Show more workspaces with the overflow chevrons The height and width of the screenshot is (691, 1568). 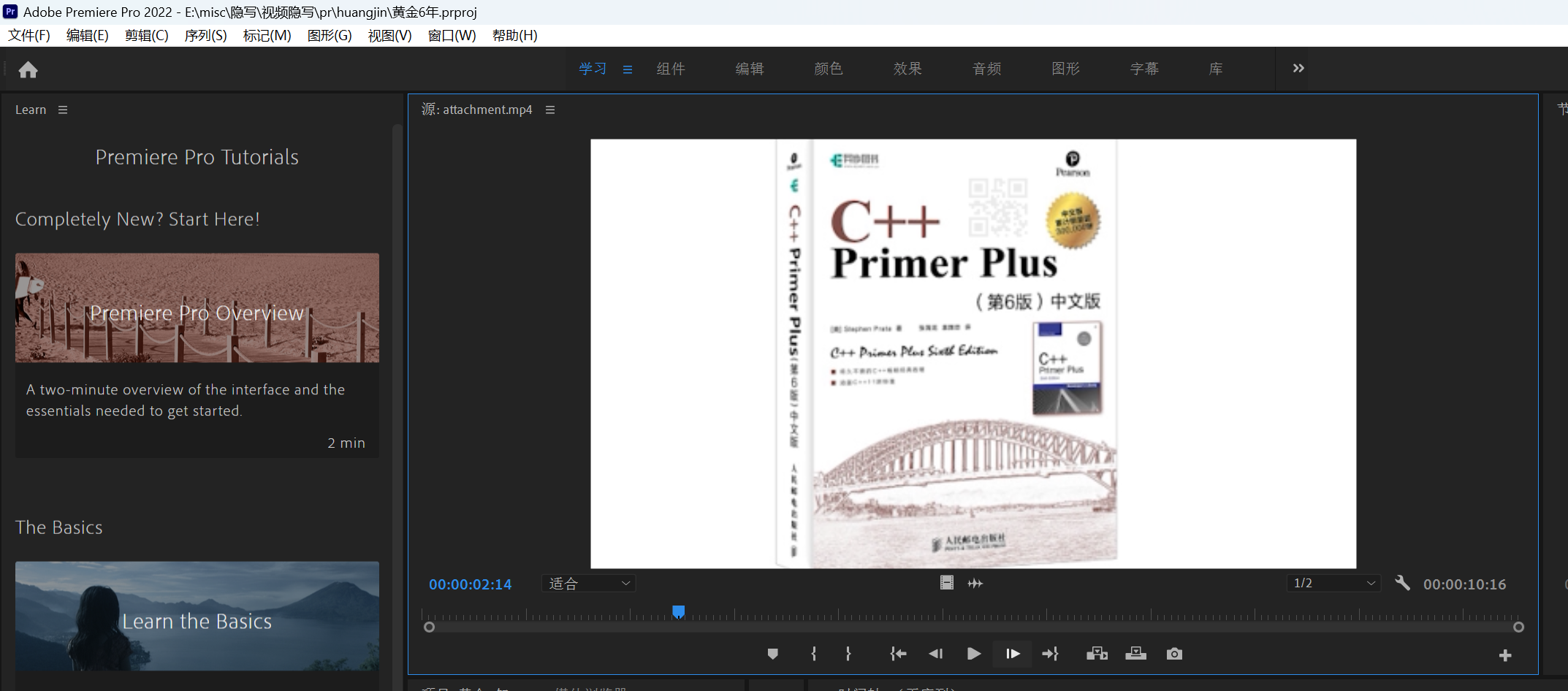(1298, 68)
